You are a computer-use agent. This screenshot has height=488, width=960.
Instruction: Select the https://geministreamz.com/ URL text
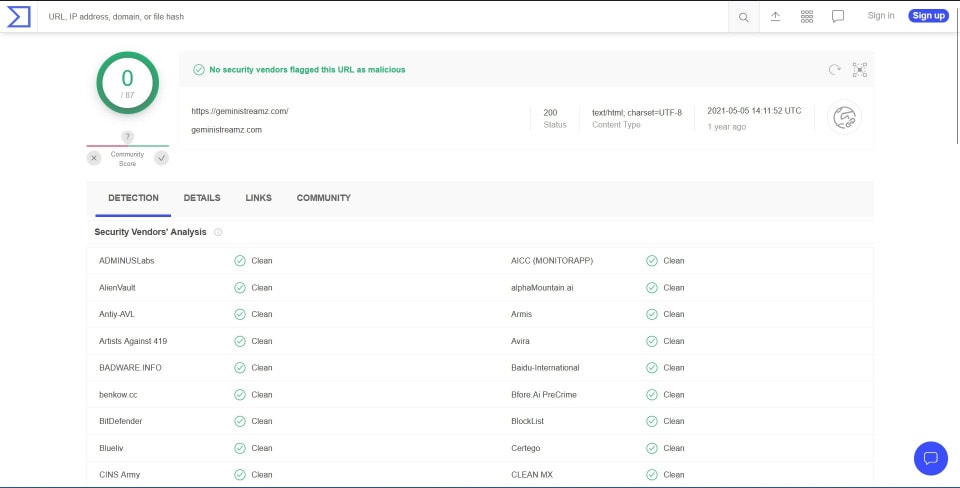(240, 111)
